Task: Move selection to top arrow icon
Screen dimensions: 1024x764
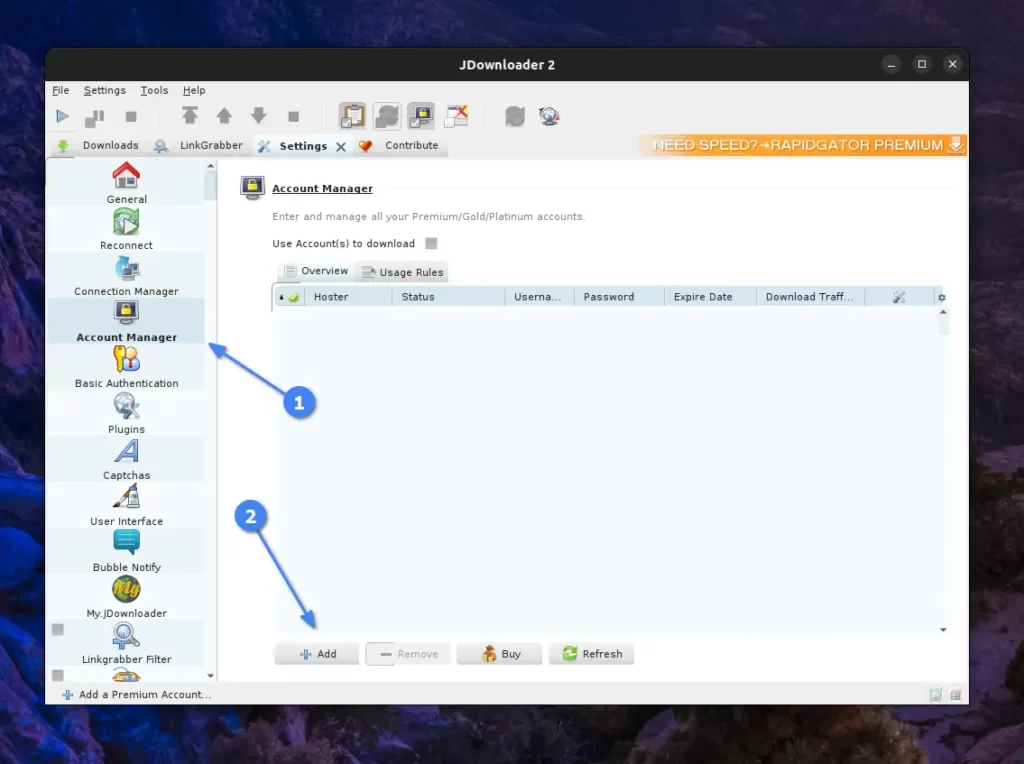Action: pyautogui.click(x=189, y=116)
